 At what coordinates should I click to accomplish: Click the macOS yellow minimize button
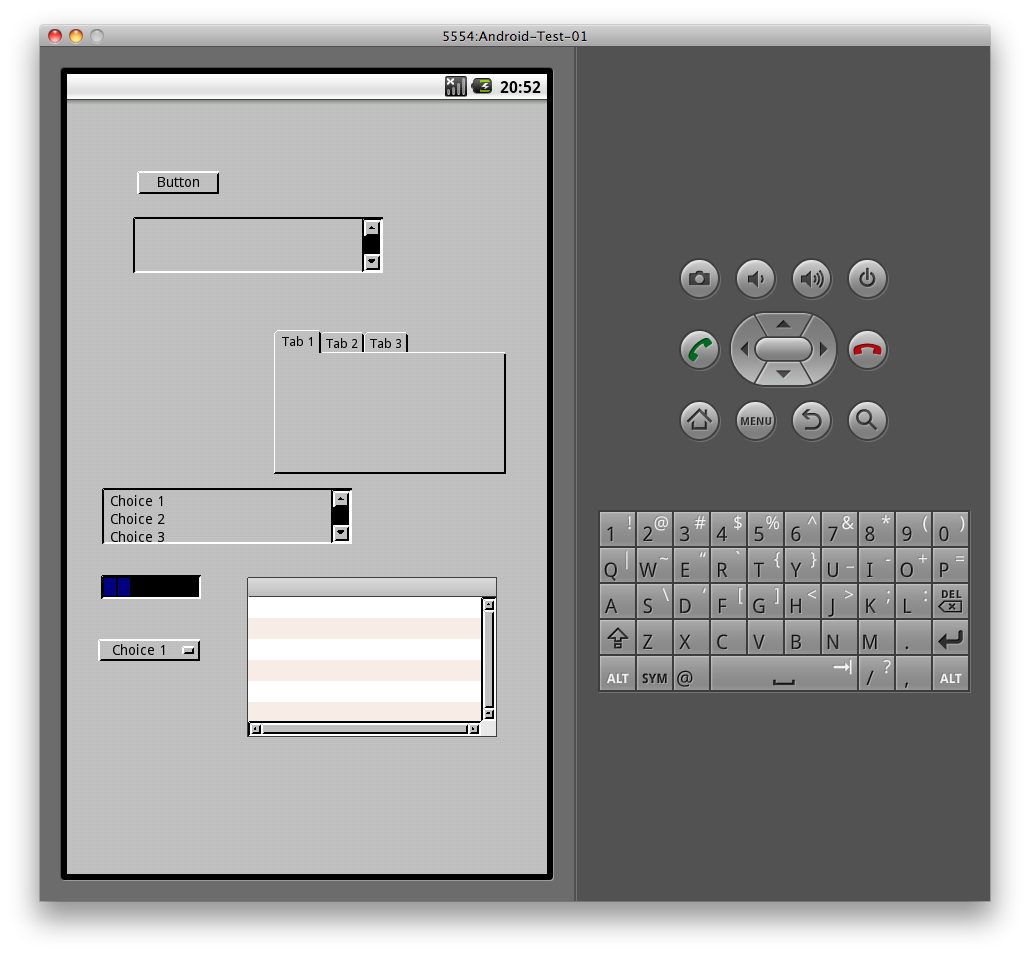76,36
